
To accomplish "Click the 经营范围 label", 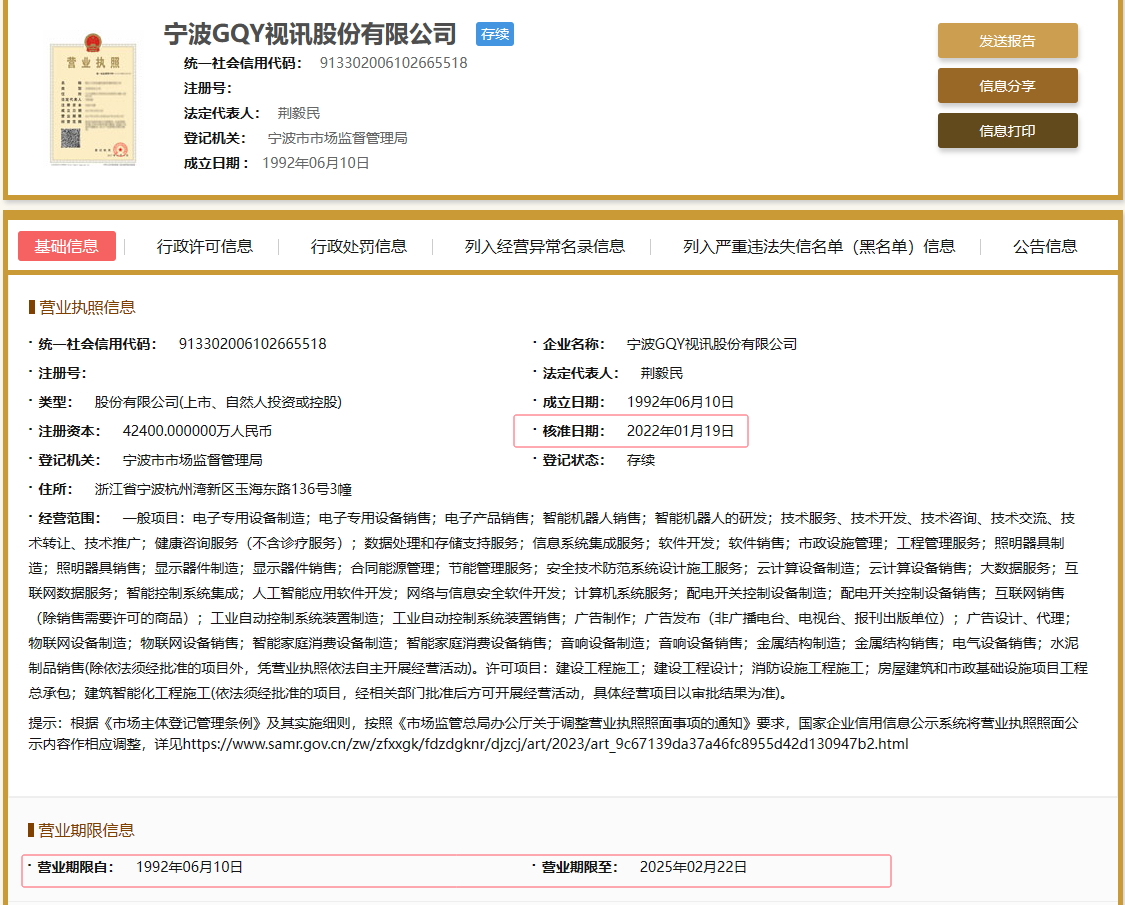I will 69,518.
